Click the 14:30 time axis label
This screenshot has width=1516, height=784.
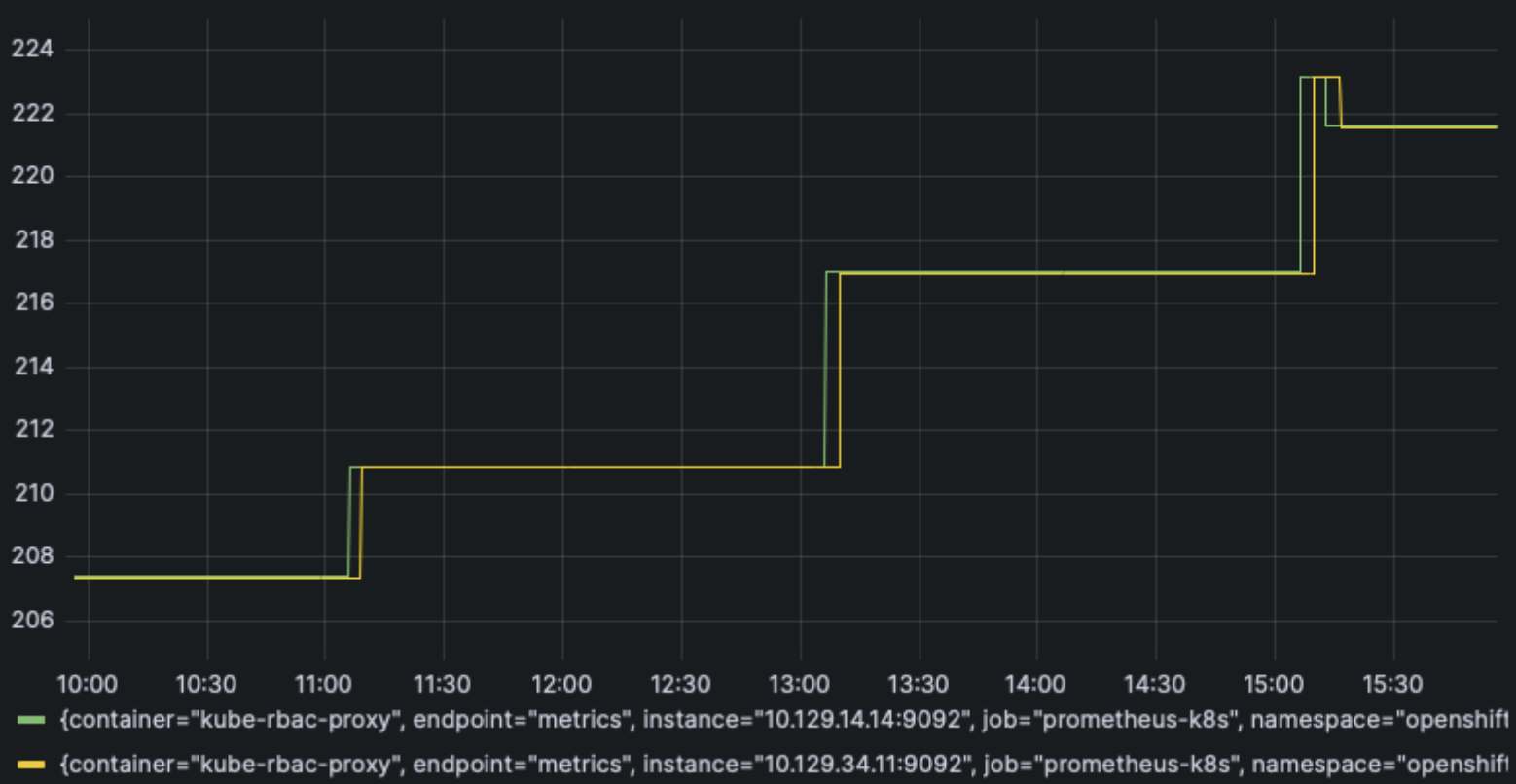coord(1155,684)
